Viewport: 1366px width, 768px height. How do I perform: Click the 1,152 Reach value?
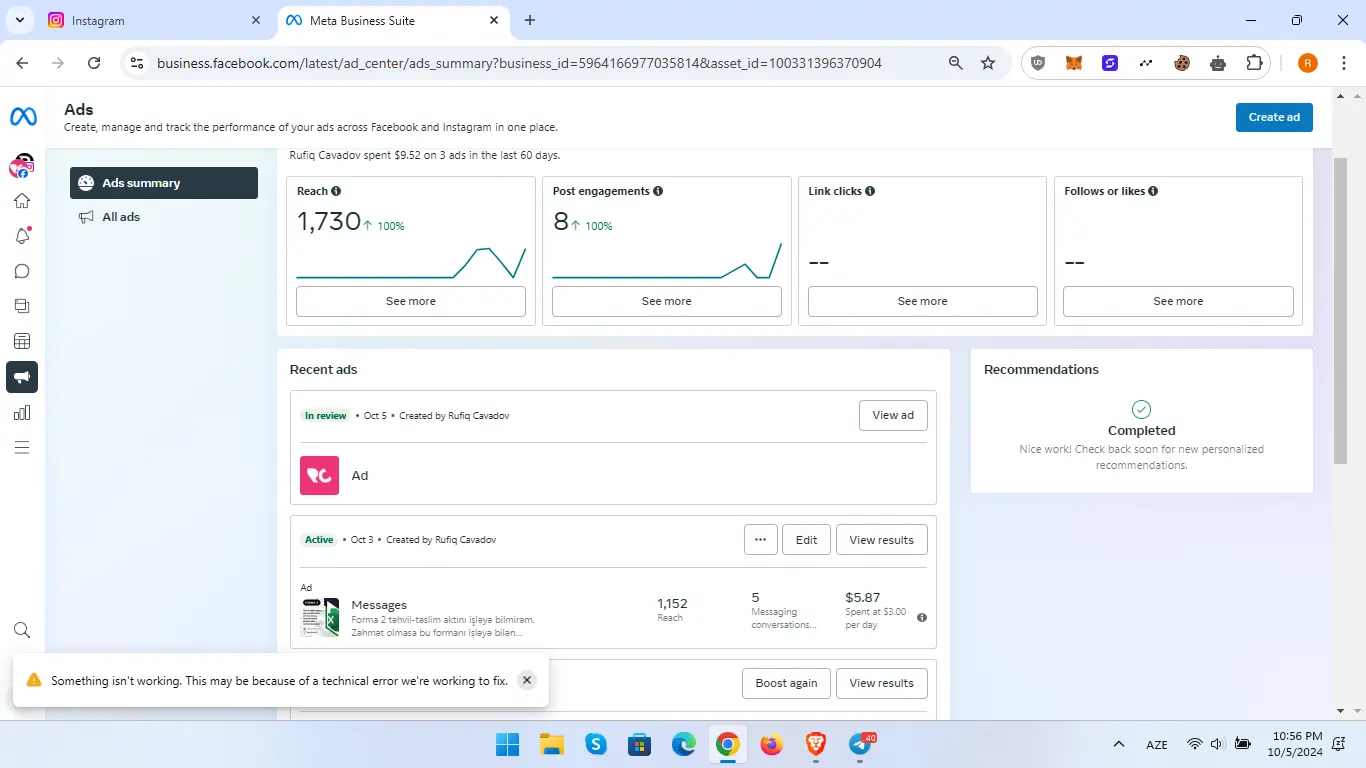pos(672,604)
